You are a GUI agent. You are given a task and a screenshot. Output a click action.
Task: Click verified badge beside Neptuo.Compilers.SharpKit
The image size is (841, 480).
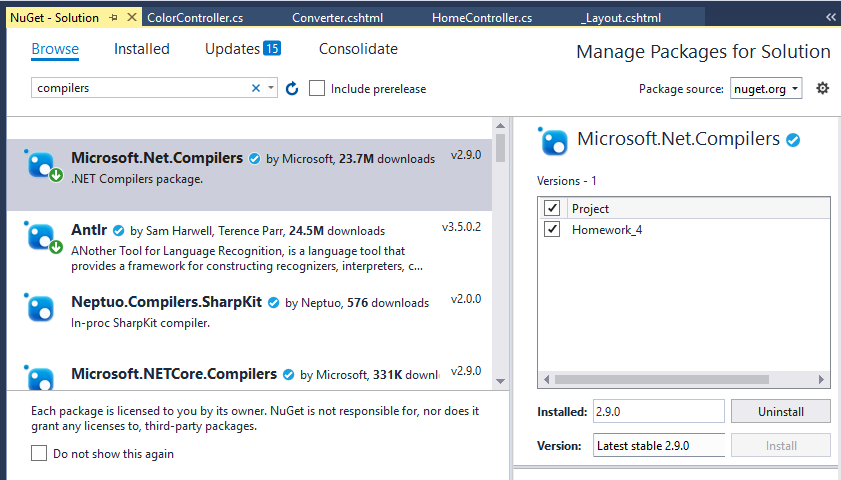tap(274, 302)
